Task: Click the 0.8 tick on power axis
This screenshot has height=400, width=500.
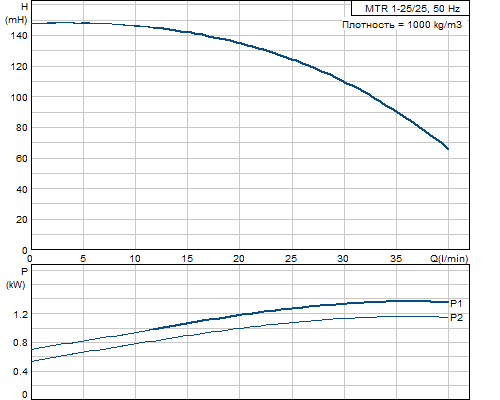Action: 21,343
